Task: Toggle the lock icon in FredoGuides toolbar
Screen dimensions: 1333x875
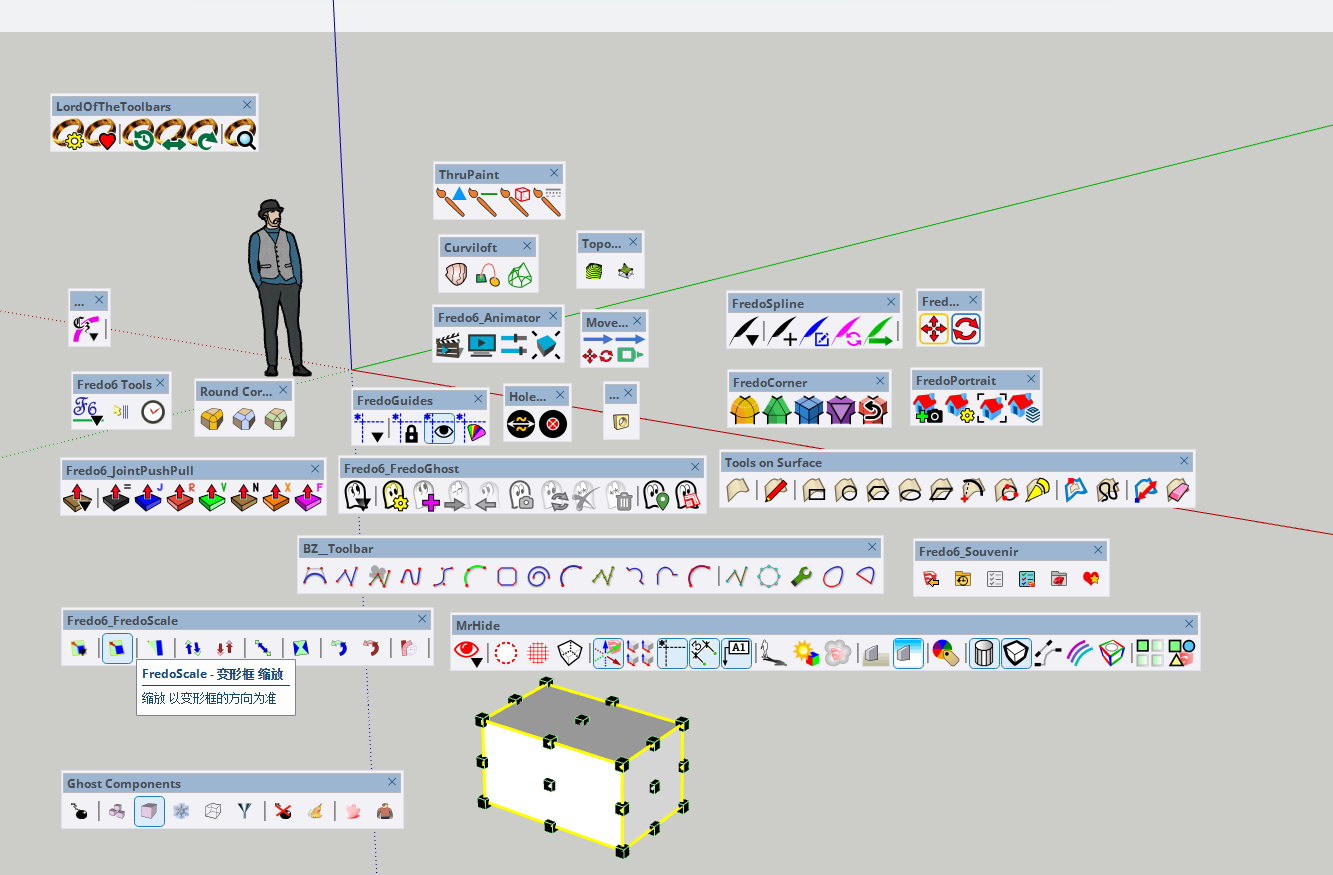Action: 410,431
